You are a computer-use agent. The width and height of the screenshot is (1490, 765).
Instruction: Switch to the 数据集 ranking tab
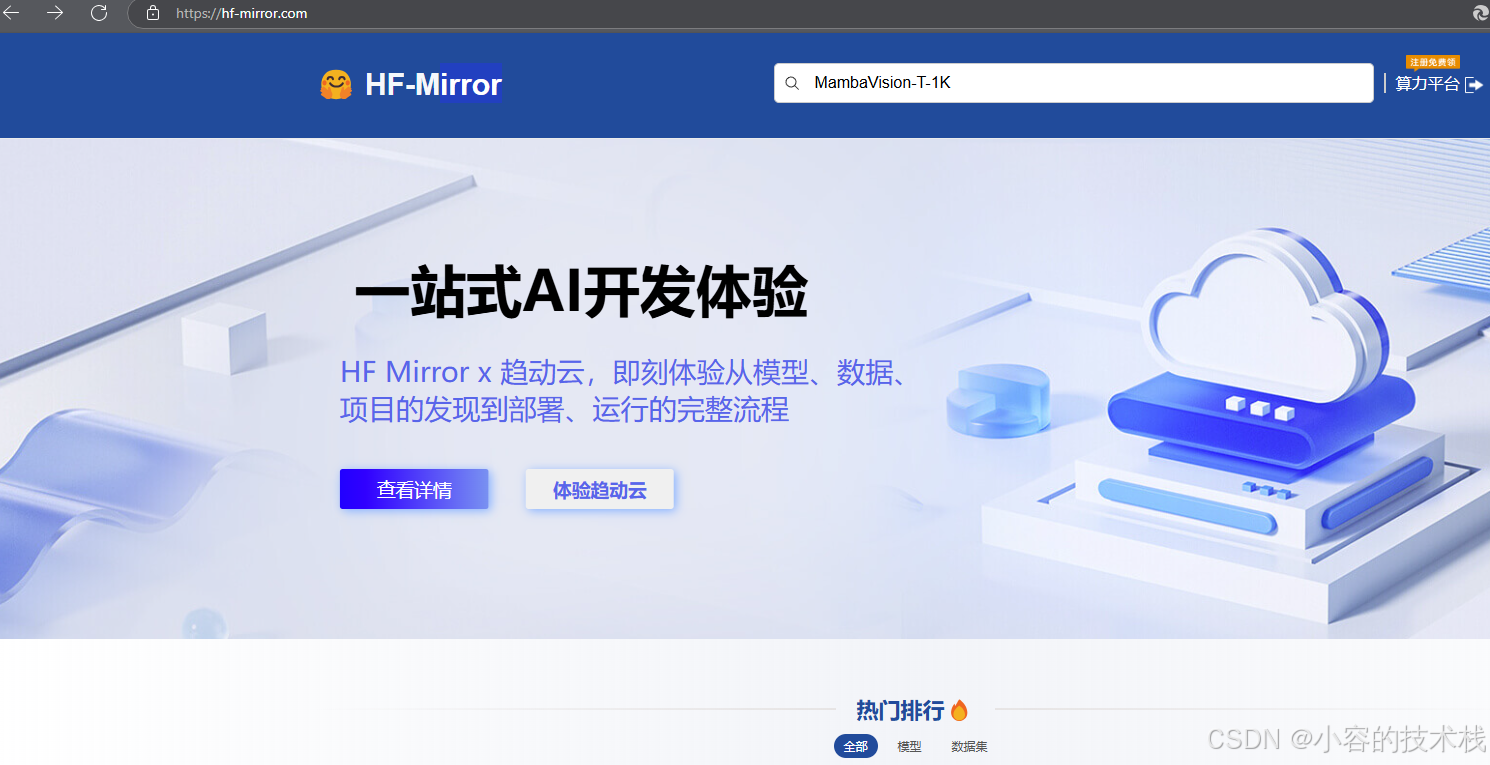point(969,747)
